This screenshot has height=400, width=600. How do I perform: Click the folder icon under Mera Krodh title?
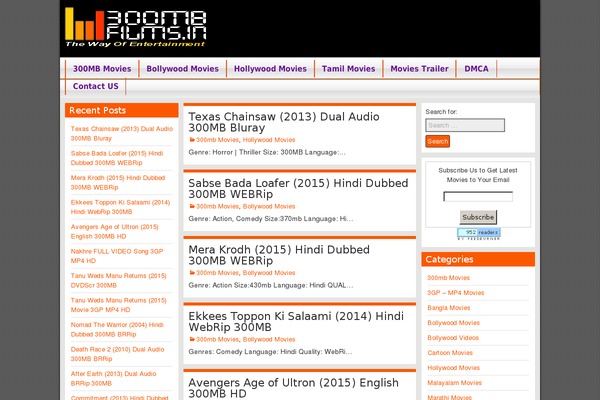[x=192, y=273]
